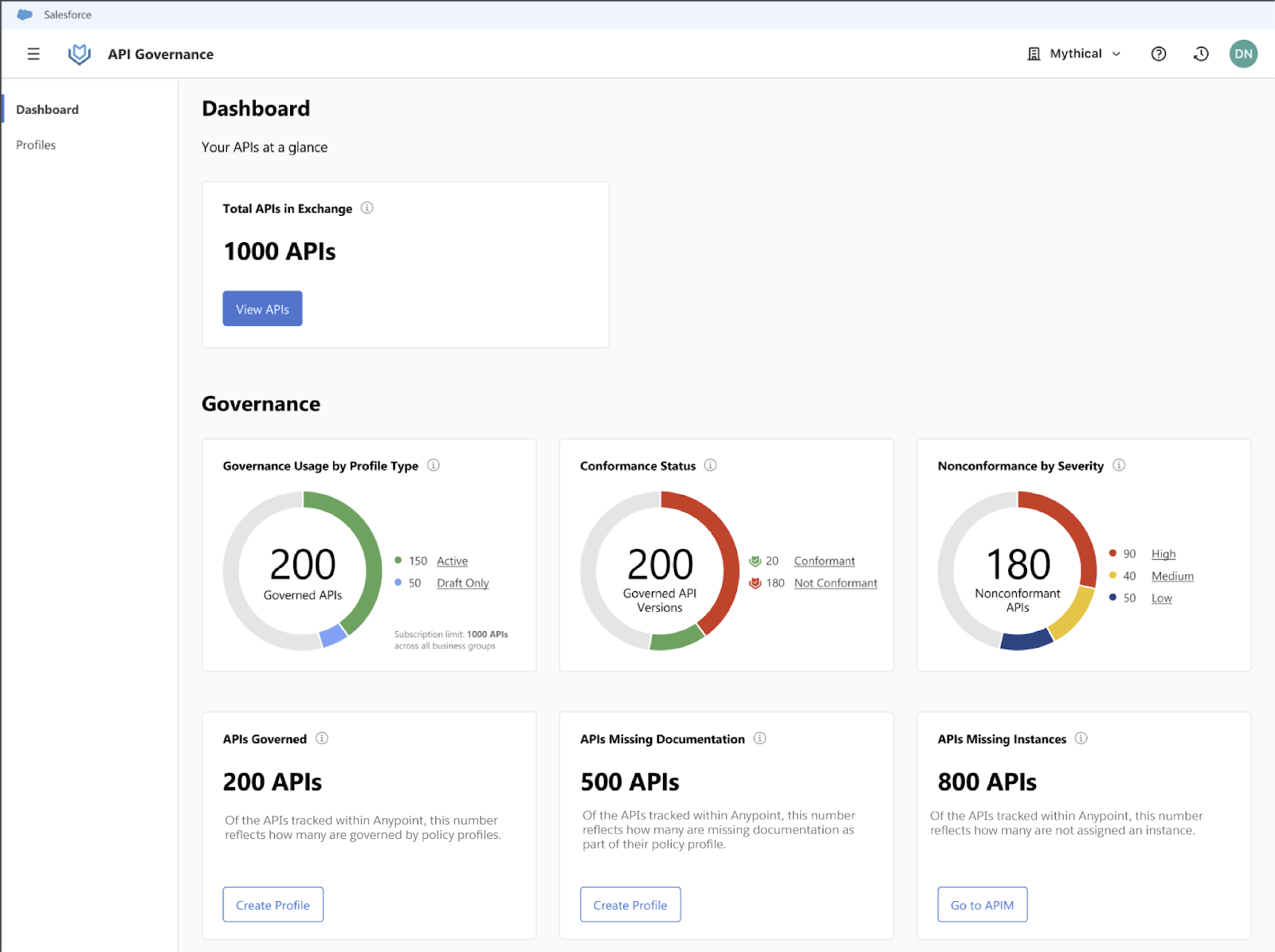Open the help icon in the header

tap(1158, 53)
